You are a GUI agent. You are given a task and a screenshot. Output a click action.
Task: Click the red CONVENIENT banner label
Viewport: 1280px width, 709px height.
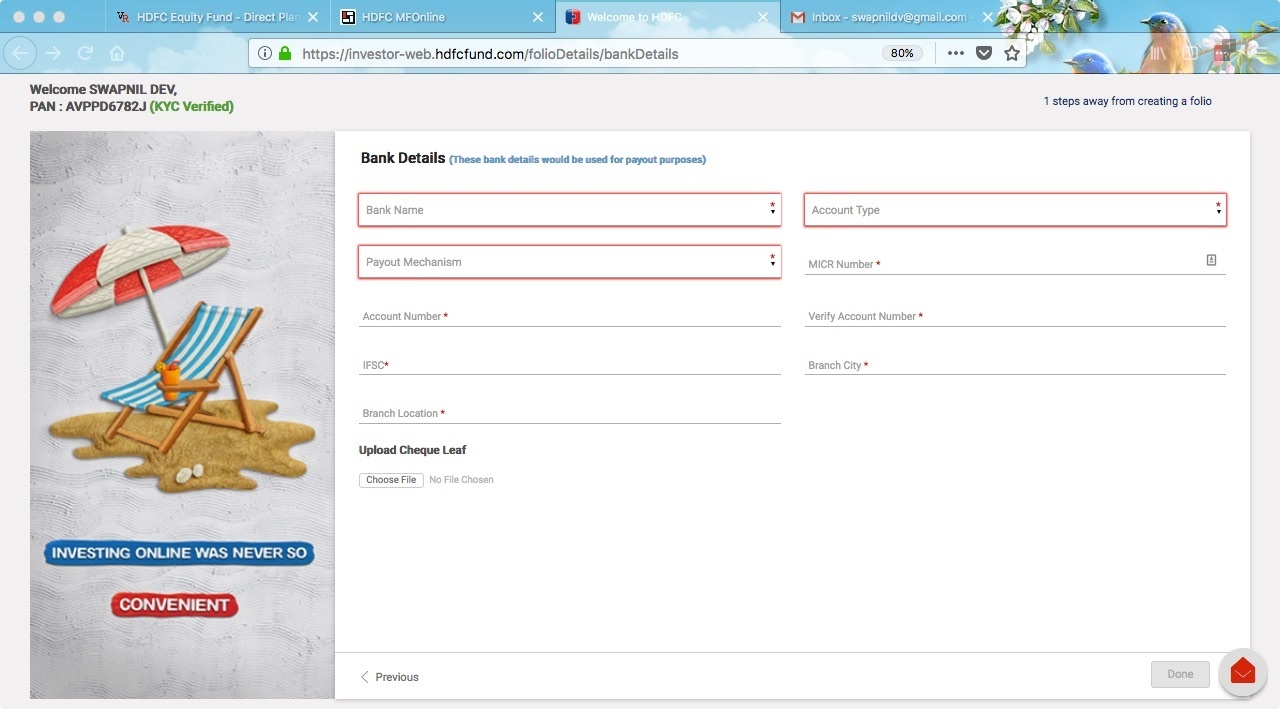pyautogui.click(x=175, y=604)
